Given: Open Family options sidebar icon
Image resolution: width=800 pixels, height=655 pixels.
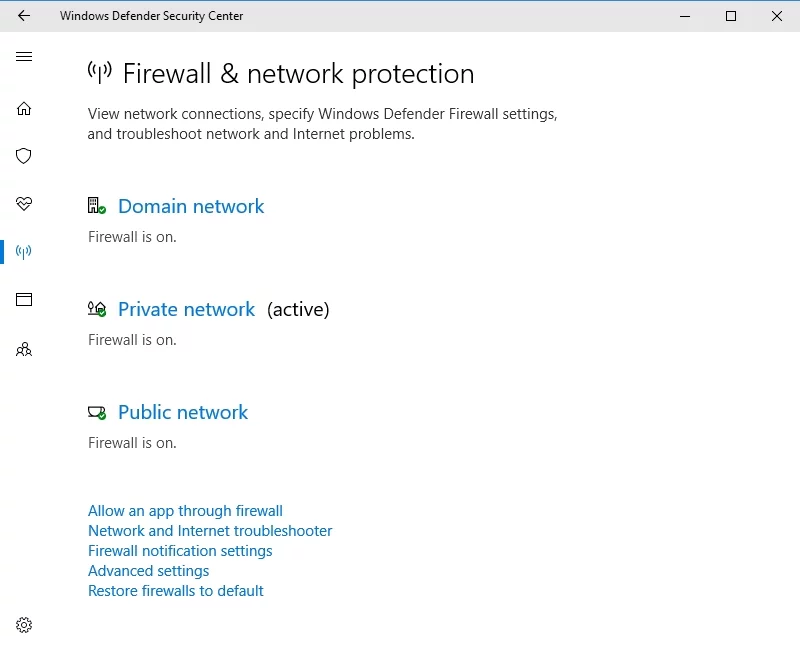Looking at the screenshot, I should (24, 350).
